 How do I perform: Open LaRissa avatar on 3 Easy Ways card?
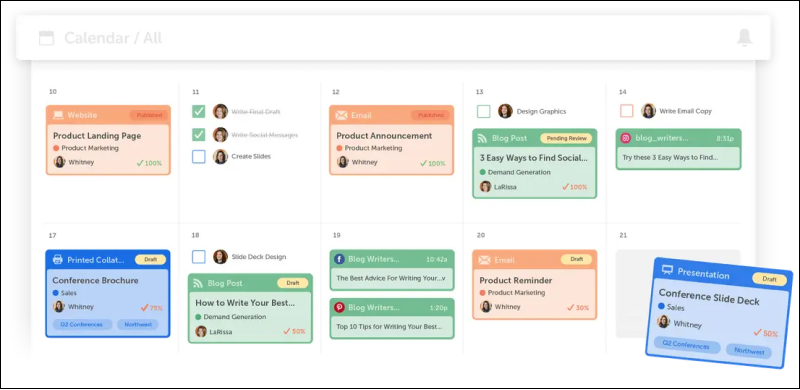[x=486, y=187]
